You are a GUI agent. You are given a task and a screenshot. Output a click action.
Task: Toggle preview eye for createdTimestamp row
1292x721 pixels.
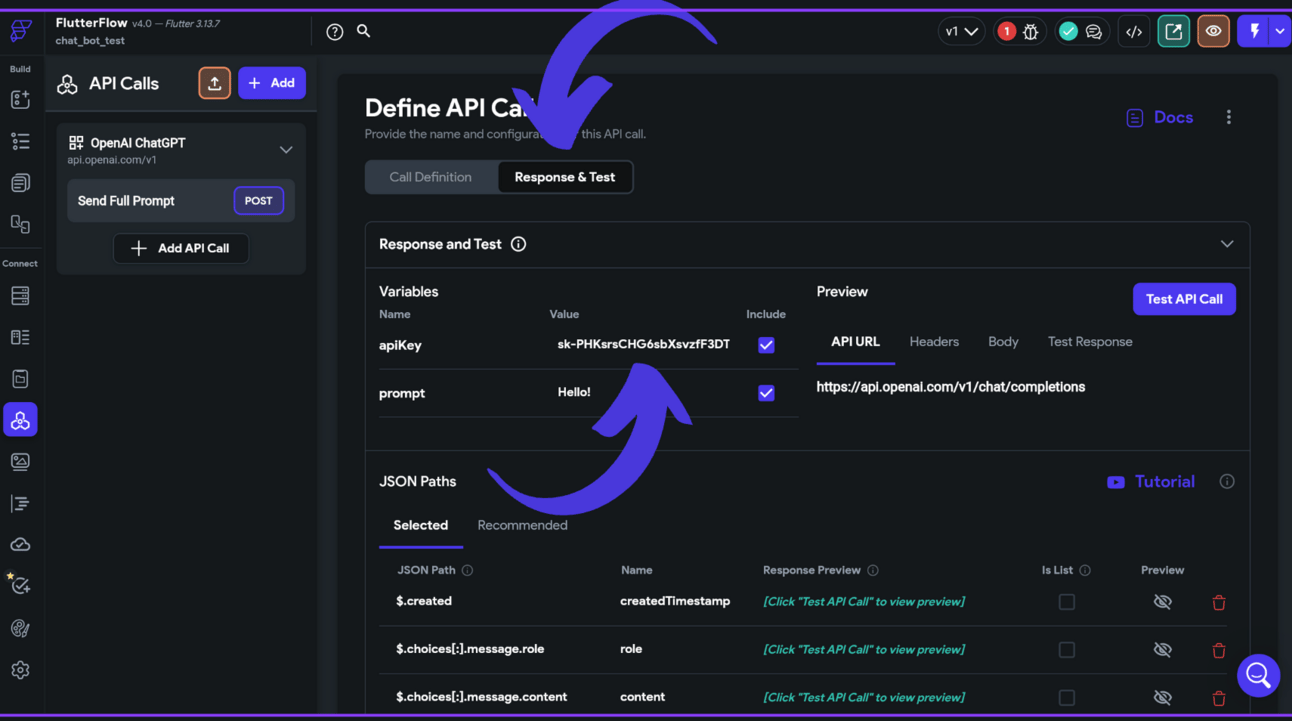point(1162,602)
